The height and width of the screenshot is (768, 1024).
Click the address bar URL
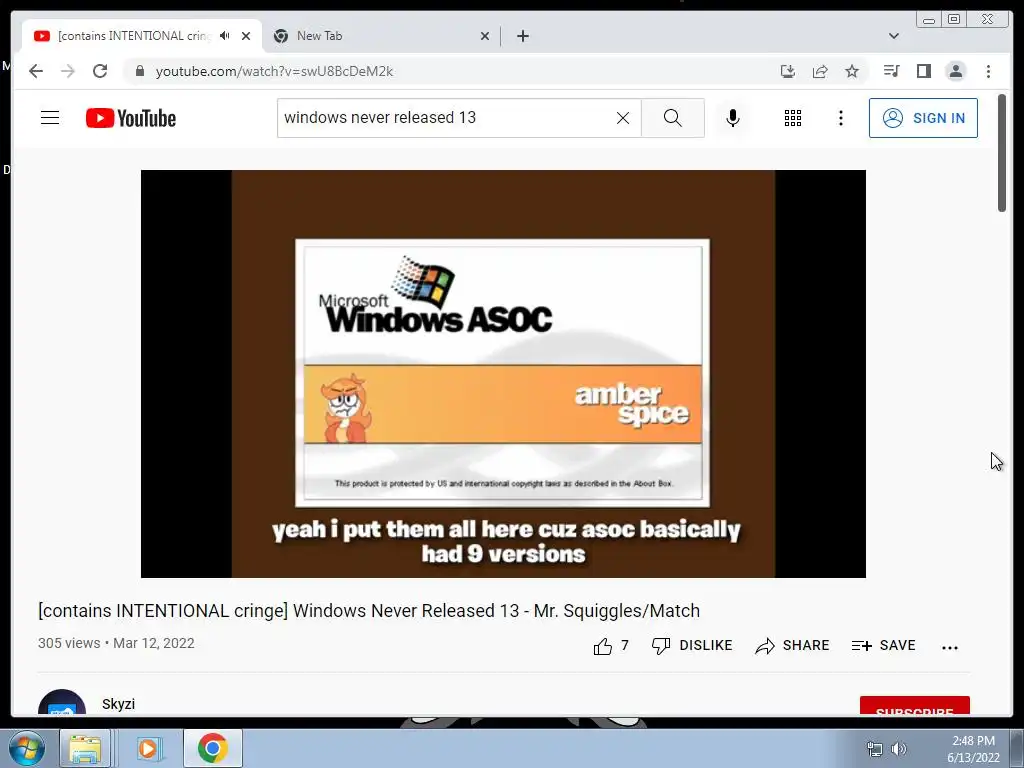pyautogui.click(x=274, y=71)
